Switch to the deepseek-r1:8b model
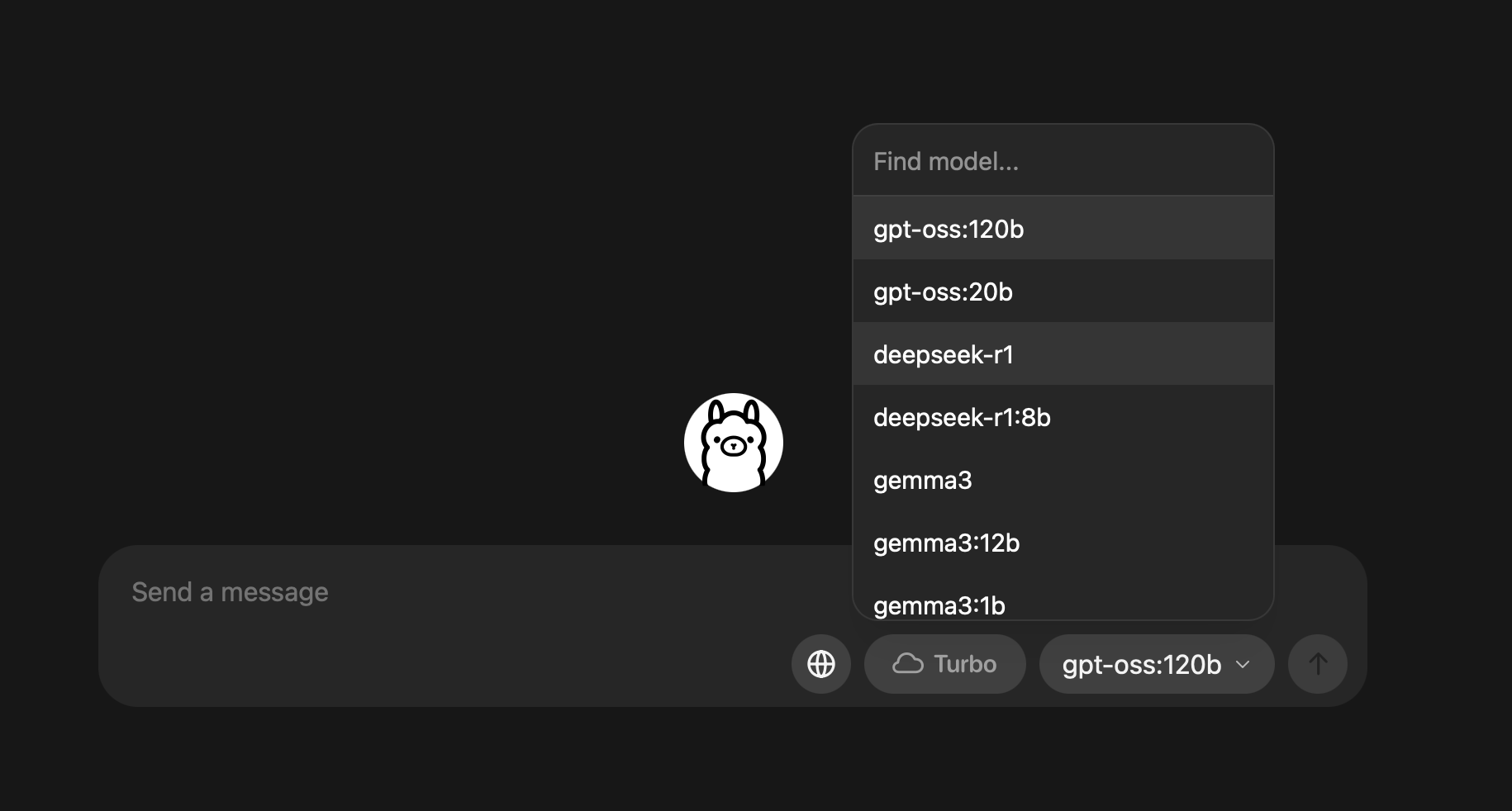Screen dimensions: 1512x811 1063,417
